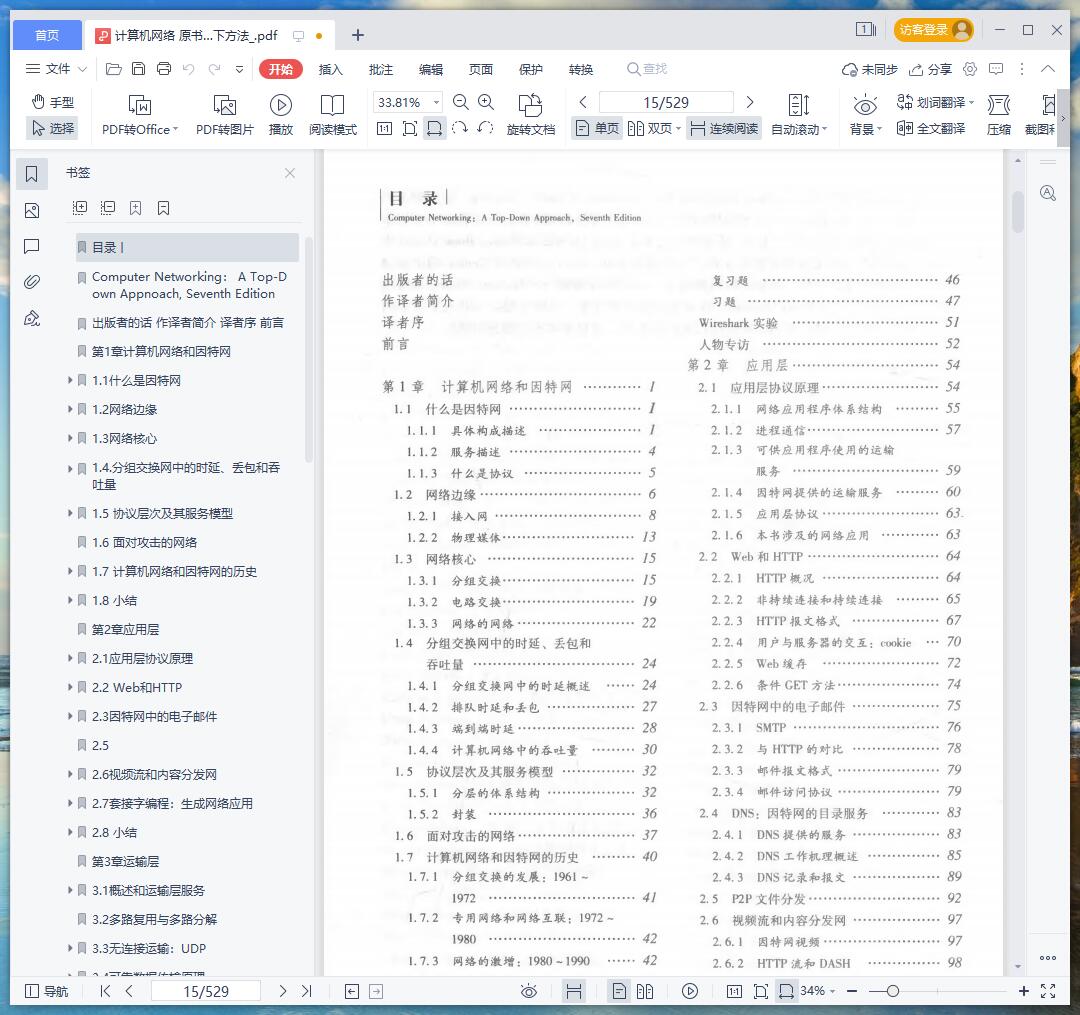Open the annotations sidebar panel

(x=32, y=246)
